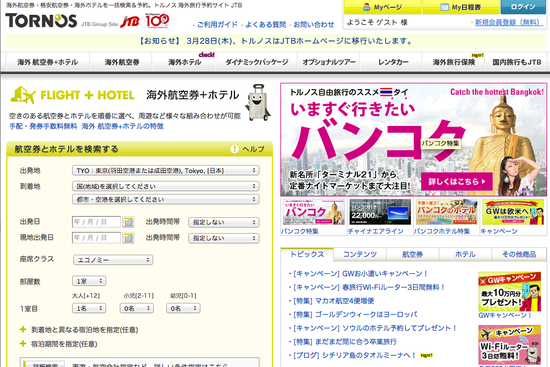This screenshot has height=367, width=550.
Task: Open the ご利用ガイド link
Action: click(x=217, y=25)
